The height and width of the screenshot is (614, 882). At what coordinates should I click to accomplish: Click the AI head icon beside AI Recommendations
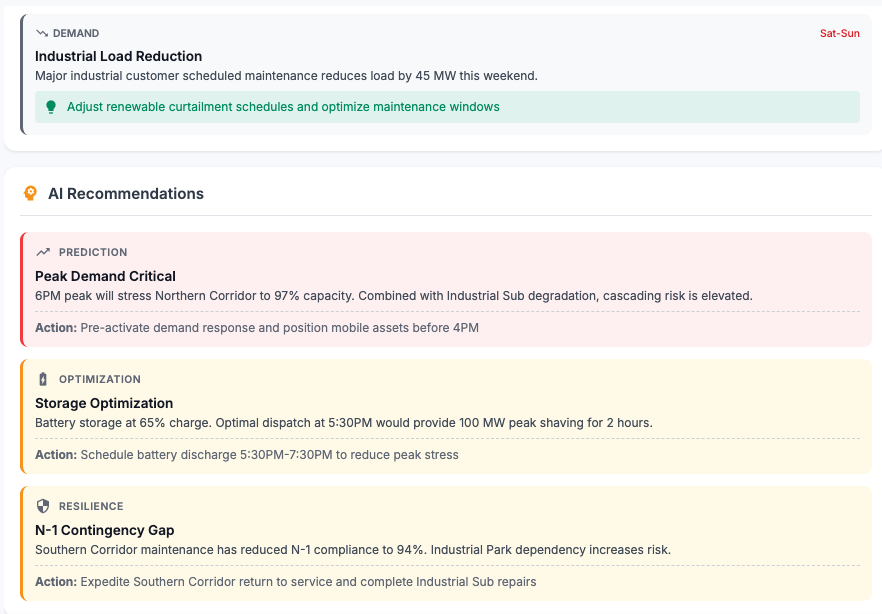tap(30, 193)
